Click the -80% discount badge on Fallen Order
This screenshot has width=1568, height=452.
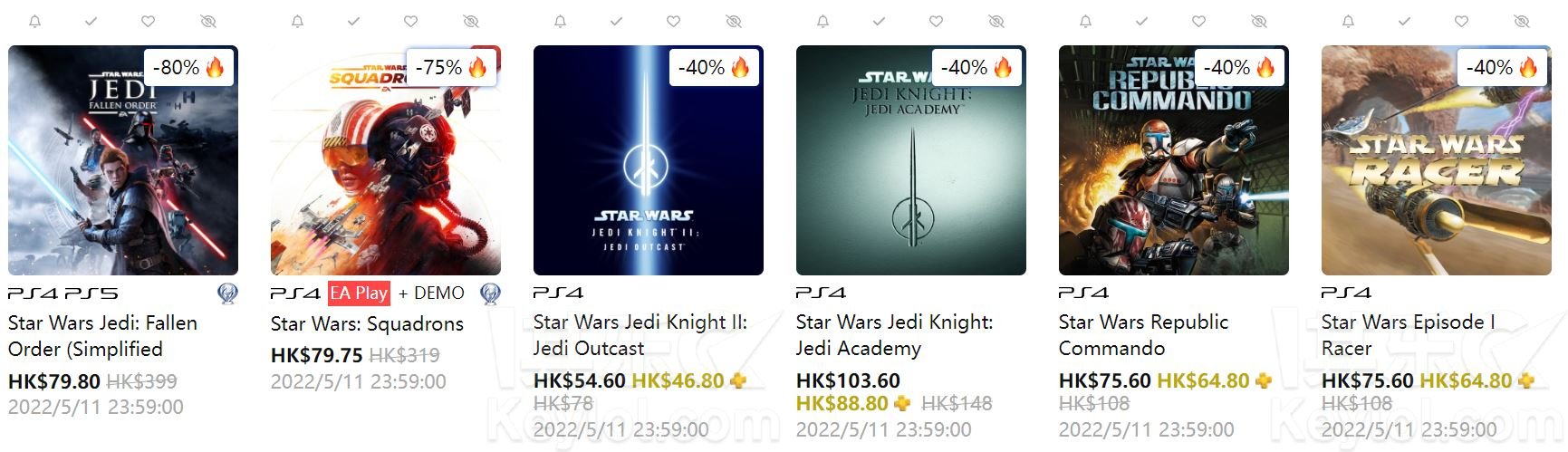(188, 67)
